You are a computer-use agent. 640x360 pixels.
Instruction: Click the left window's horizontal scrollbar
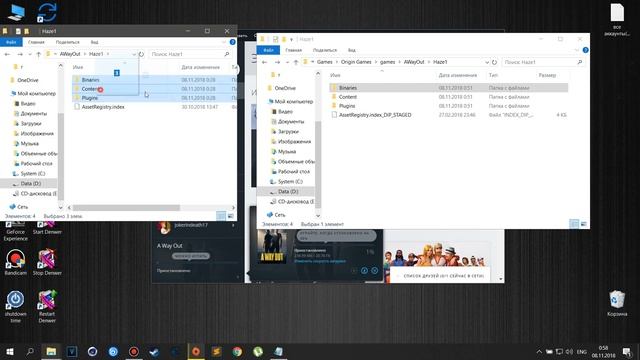point(127,208)
